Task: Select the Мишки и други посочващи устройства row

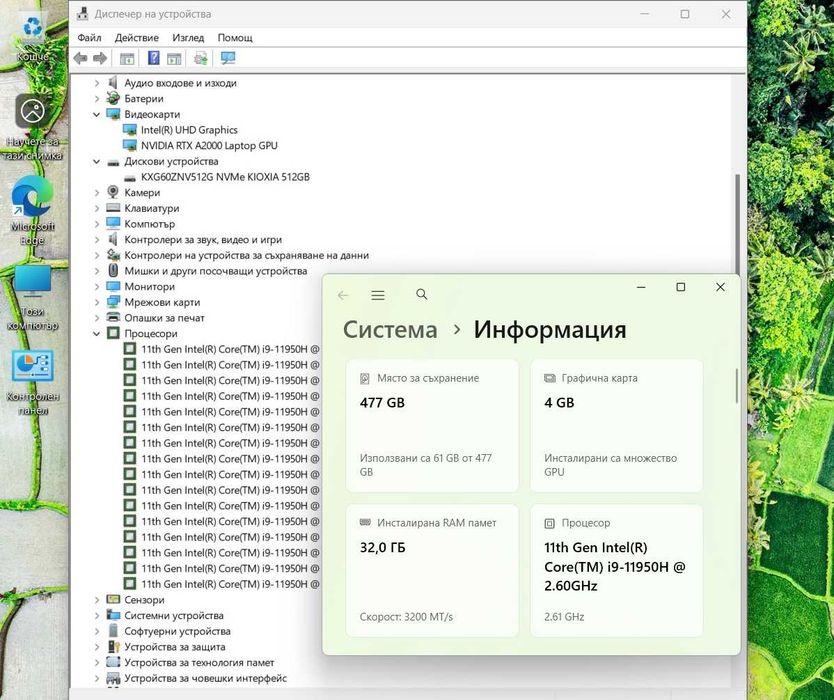Action: coord(215,271)
